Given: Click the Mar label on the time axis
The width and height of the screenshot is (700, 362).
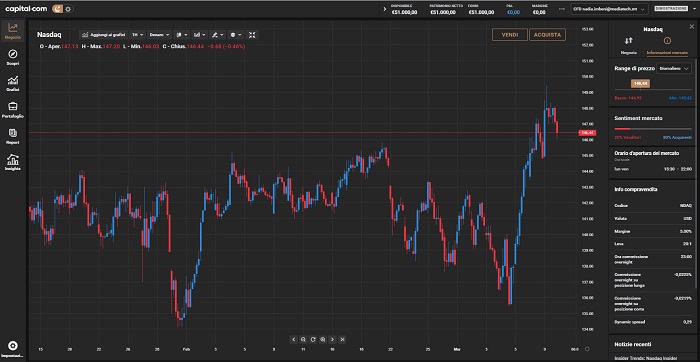Looking at the screenshot, I should click(457, 349).
